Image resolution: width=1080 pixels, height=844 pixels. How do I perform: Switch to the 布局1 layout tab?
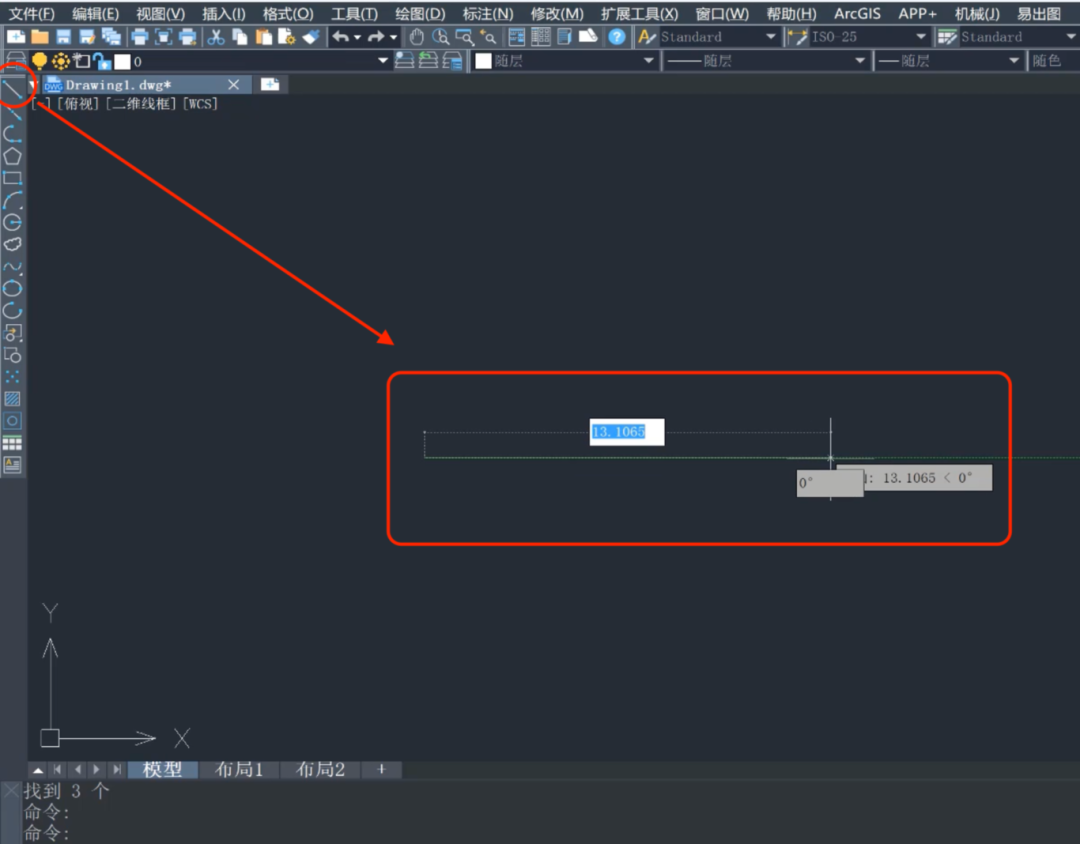[239, 769]
